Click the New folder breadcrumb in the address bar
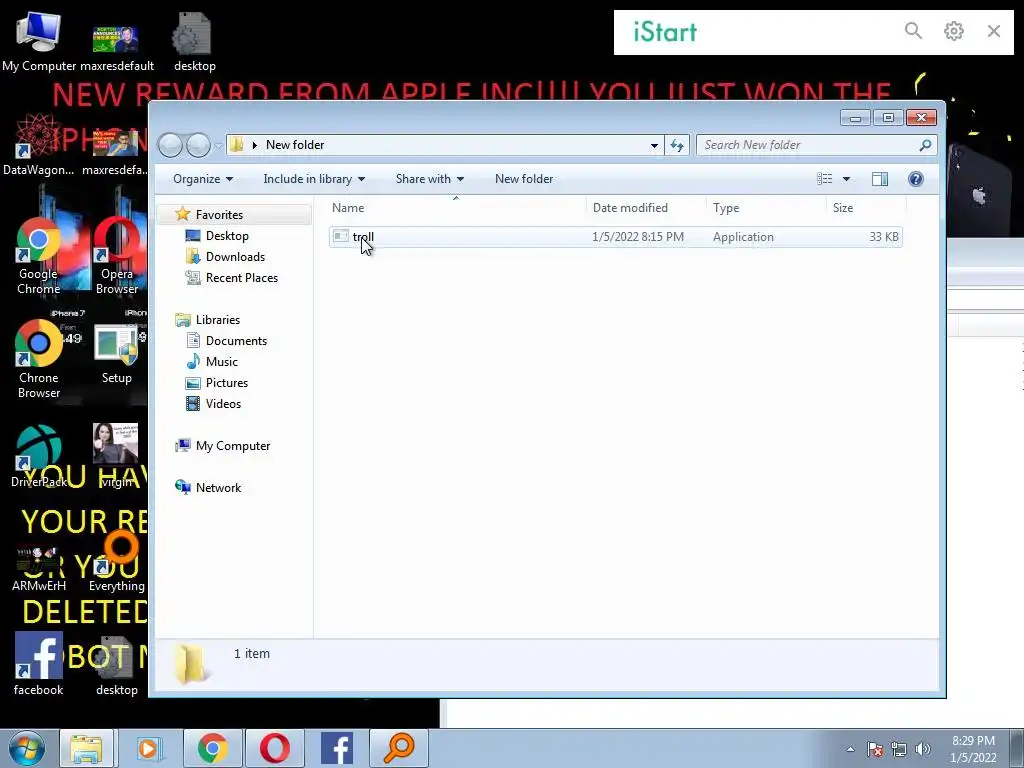This screenshot has height=768, width=1024. tap(295, 145)
